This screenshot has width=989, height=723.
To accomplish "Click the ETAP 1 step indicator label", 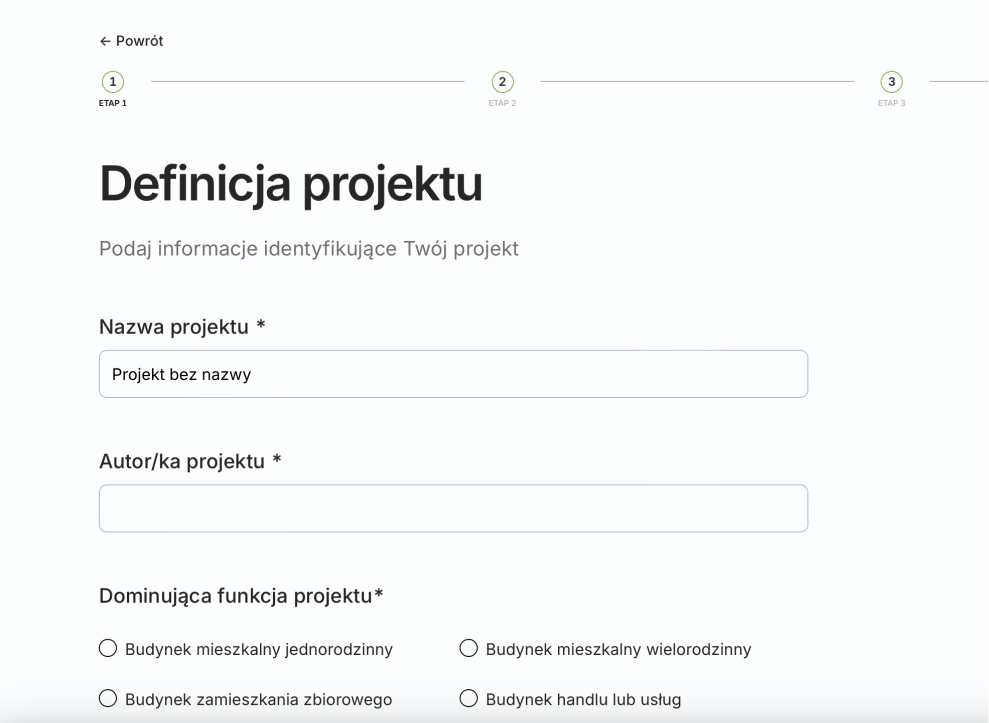I will tap(112, 102).
